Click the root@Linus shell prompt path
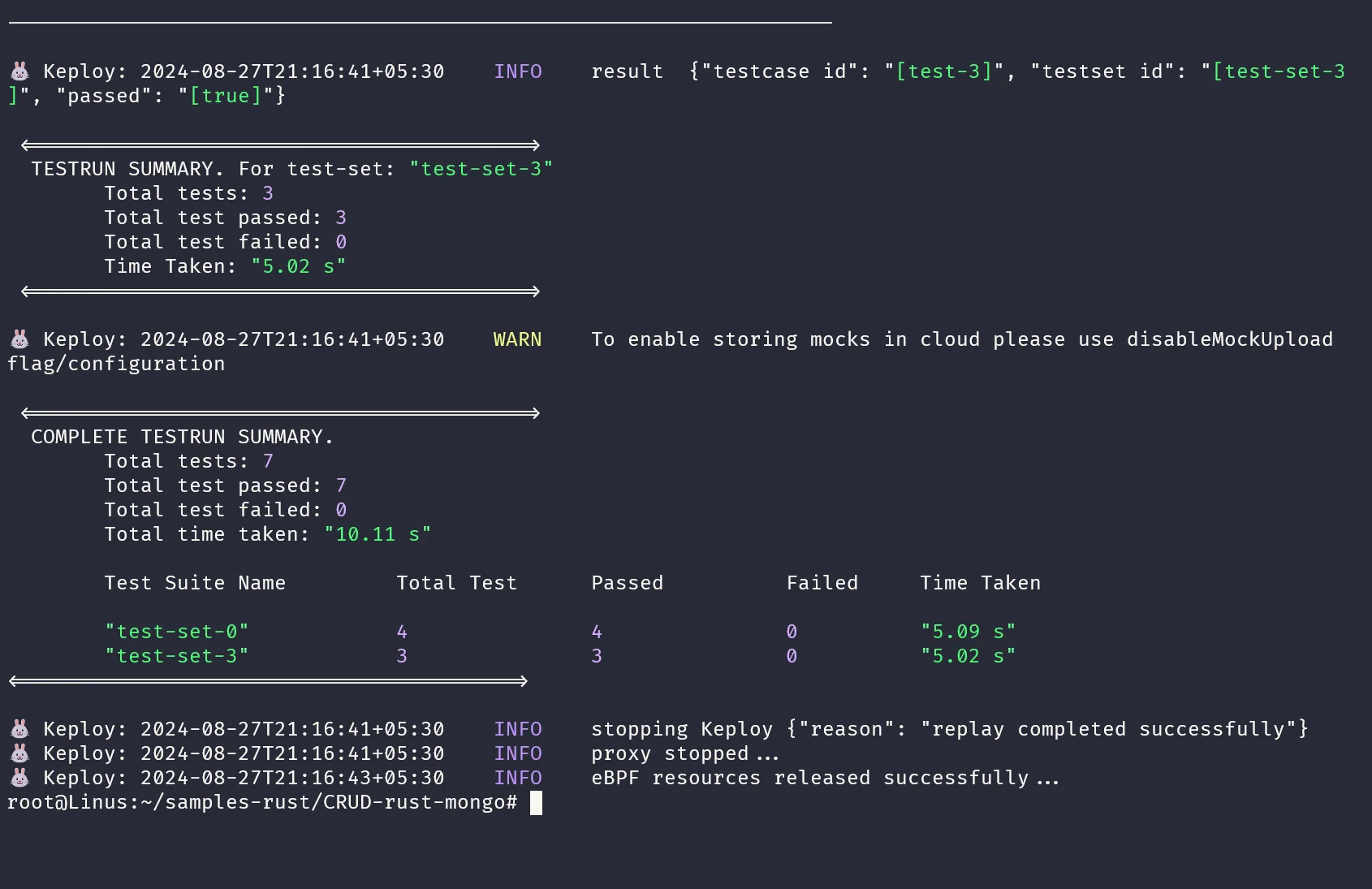 [262, 802]
